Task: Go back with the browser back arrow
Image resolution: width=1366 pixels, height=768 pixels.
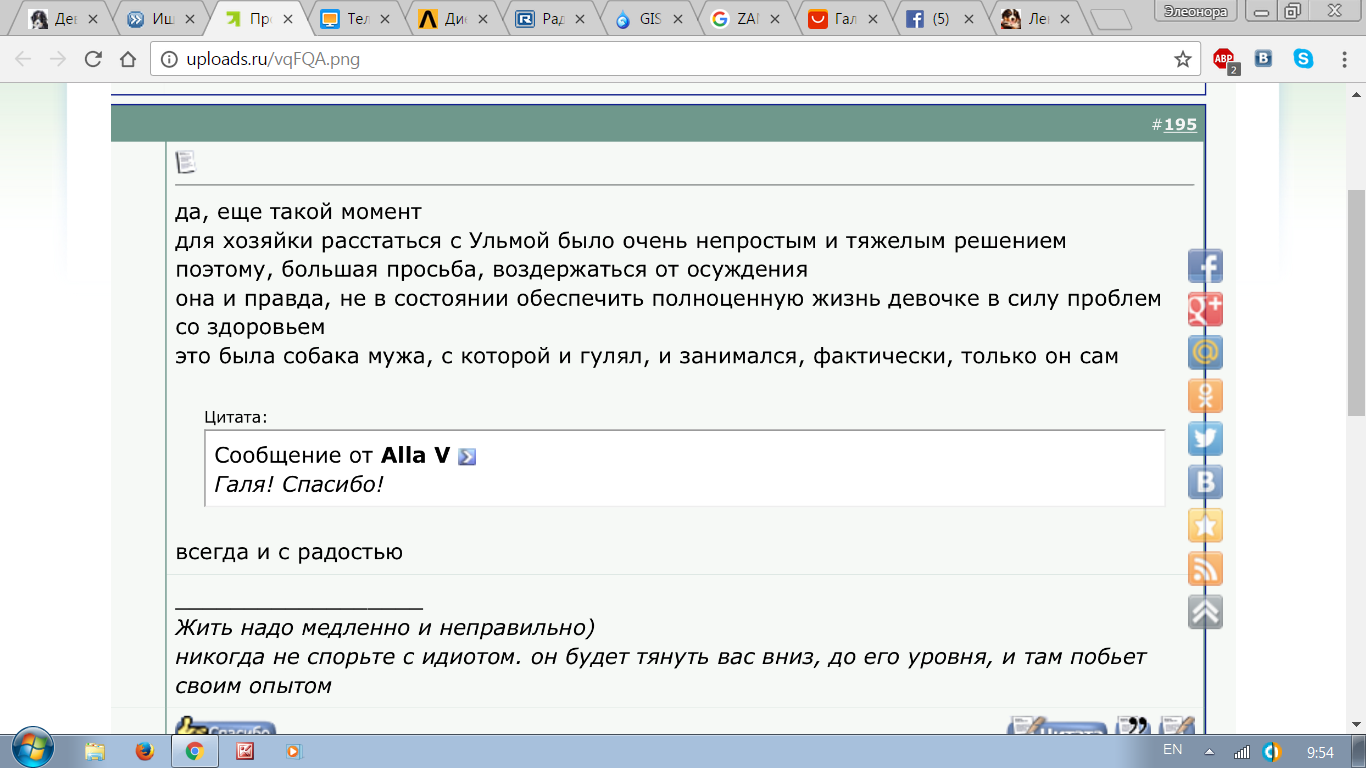Action: [23, 59]
